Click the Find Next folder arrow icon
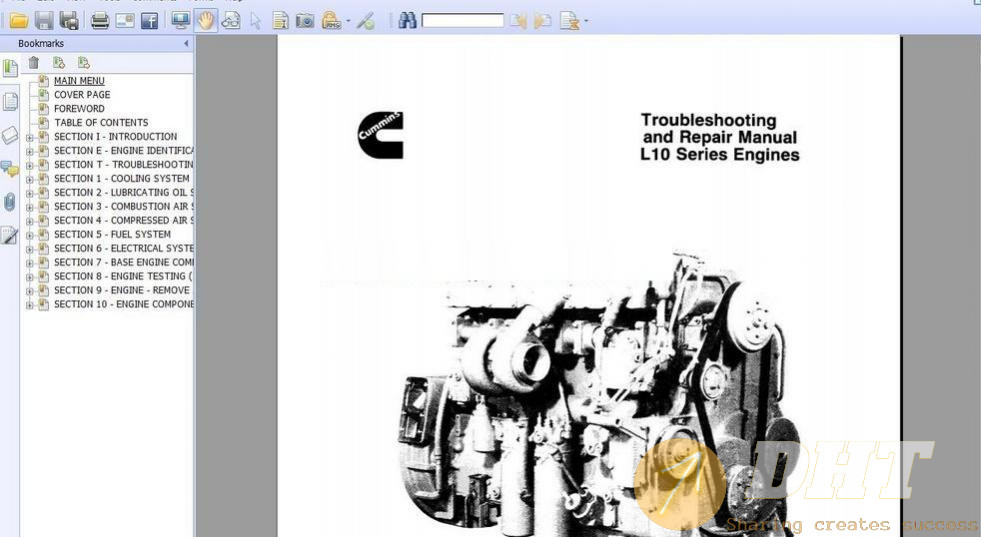The image size is (981, 537). (542, 21)
